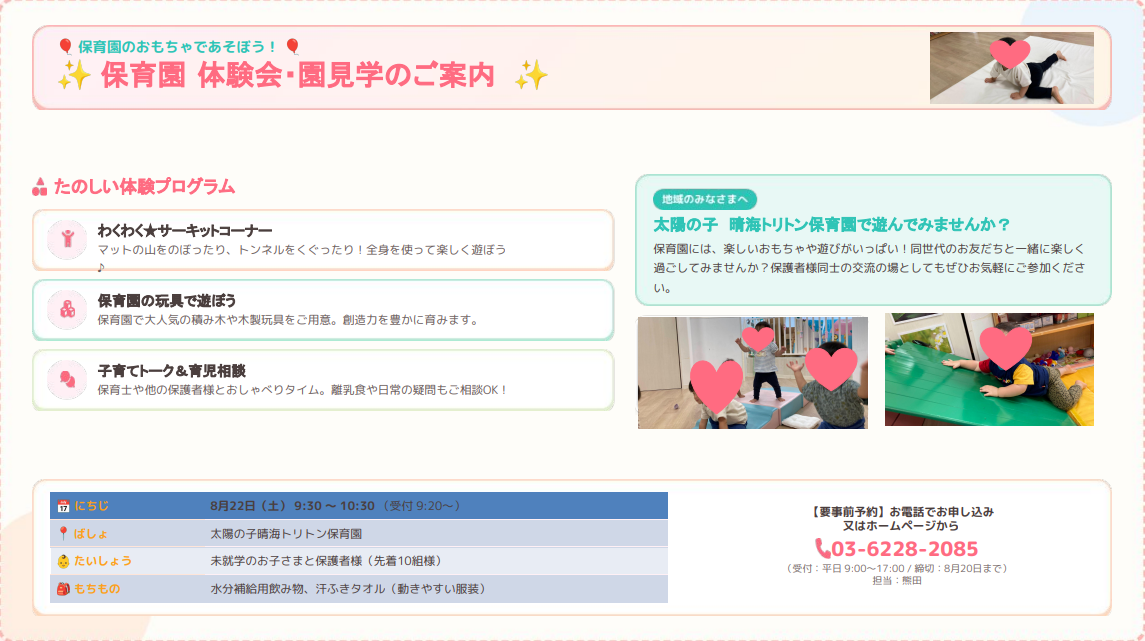Click the sparkle icon before the title
The width and height of the screenshot is (1145, 641).
point(74,76)
